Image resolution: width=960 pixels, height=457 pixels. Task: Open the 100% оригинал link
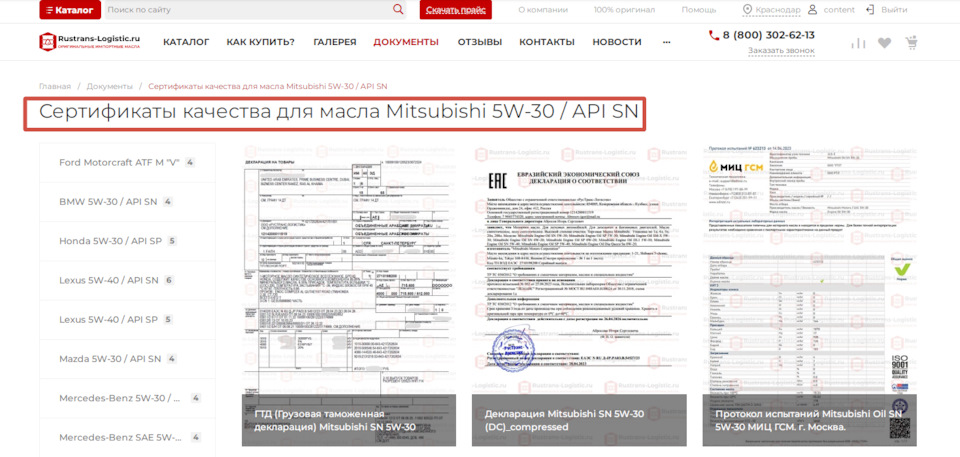pyautogui.click(x=624, y=10)
